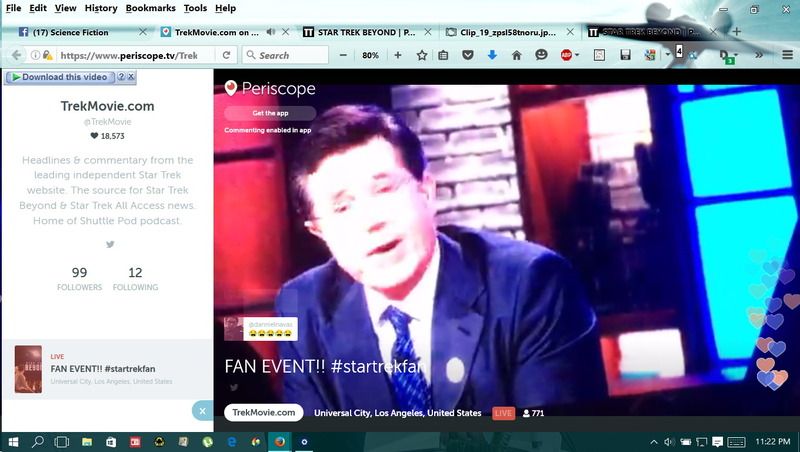Open the View menu
800x452 pixels.
(65, 8)
